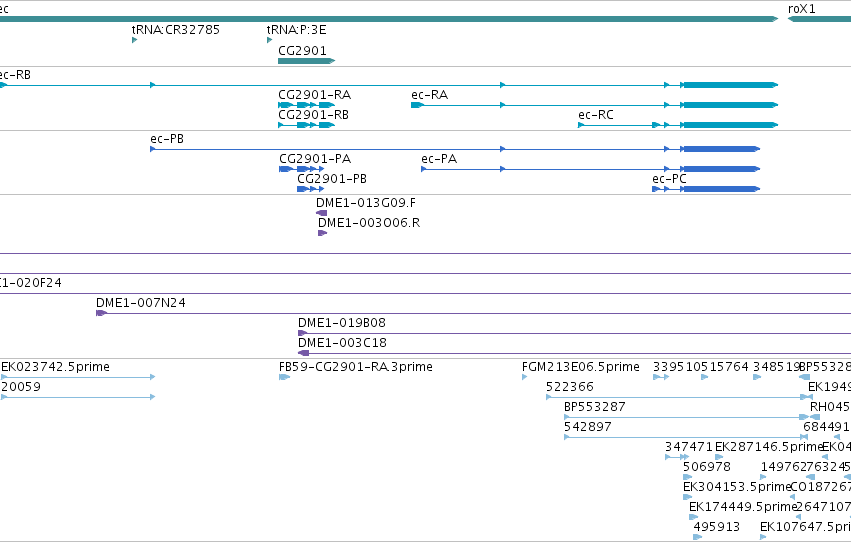The image size is (851, 542).
Task: Click the EK287146.5prime EST
Action: tap(719, 457)
